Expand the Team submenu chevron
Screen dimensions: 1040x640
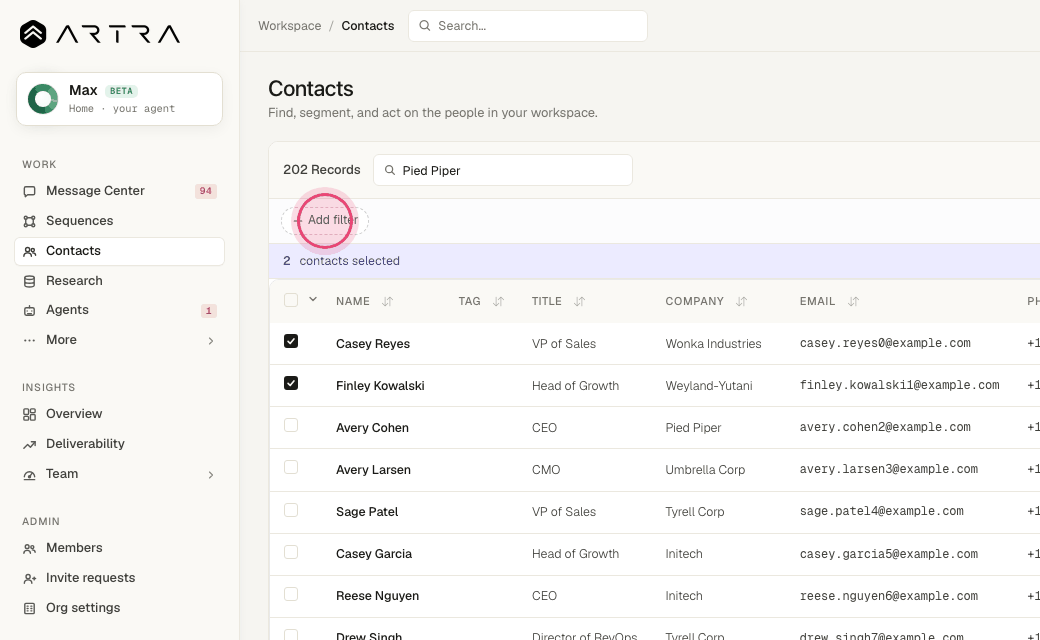pos(211,475)
